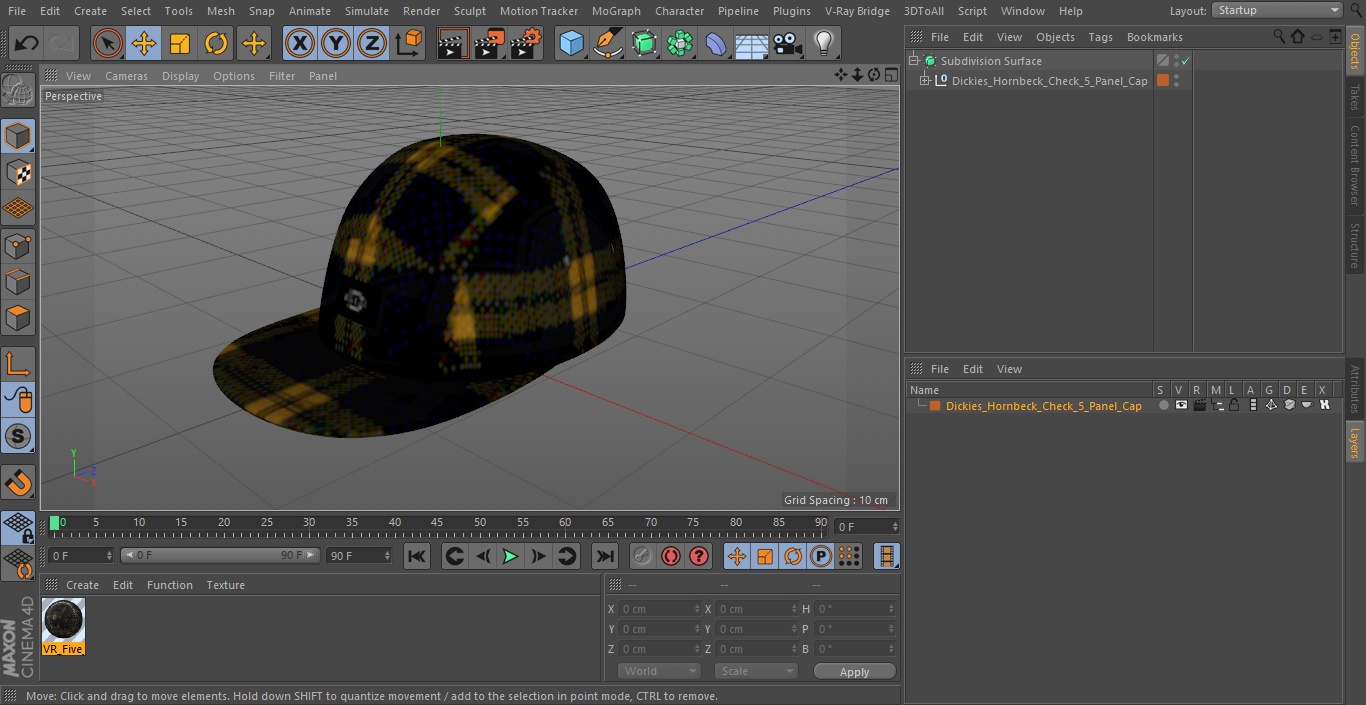Click frame 45 on timeline ruler

pos(437,524)
